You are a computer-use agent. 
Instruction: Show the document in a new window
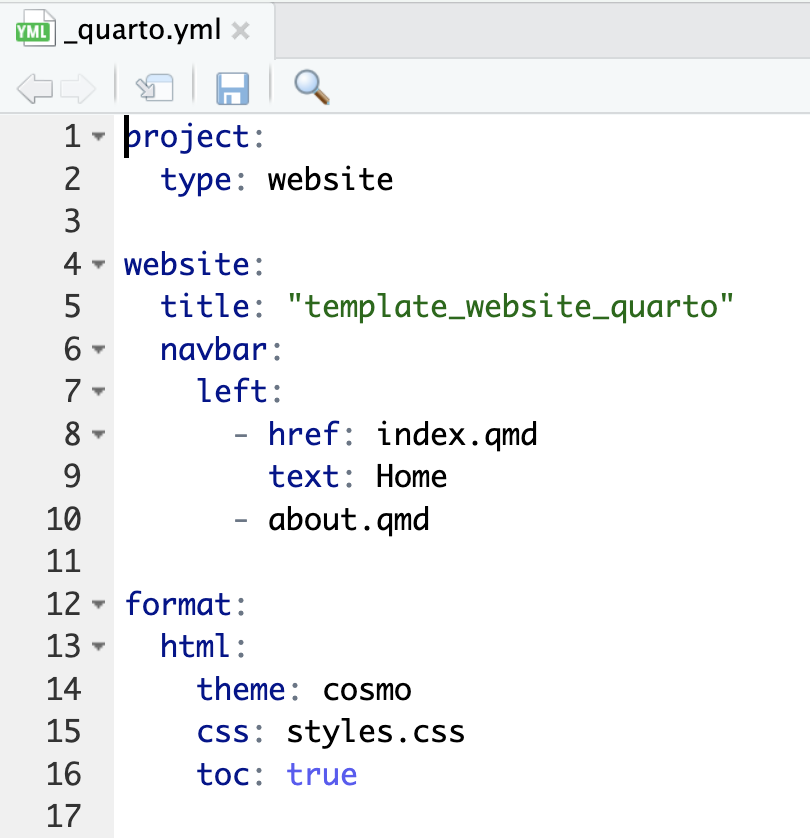click(x=154, y=88)
